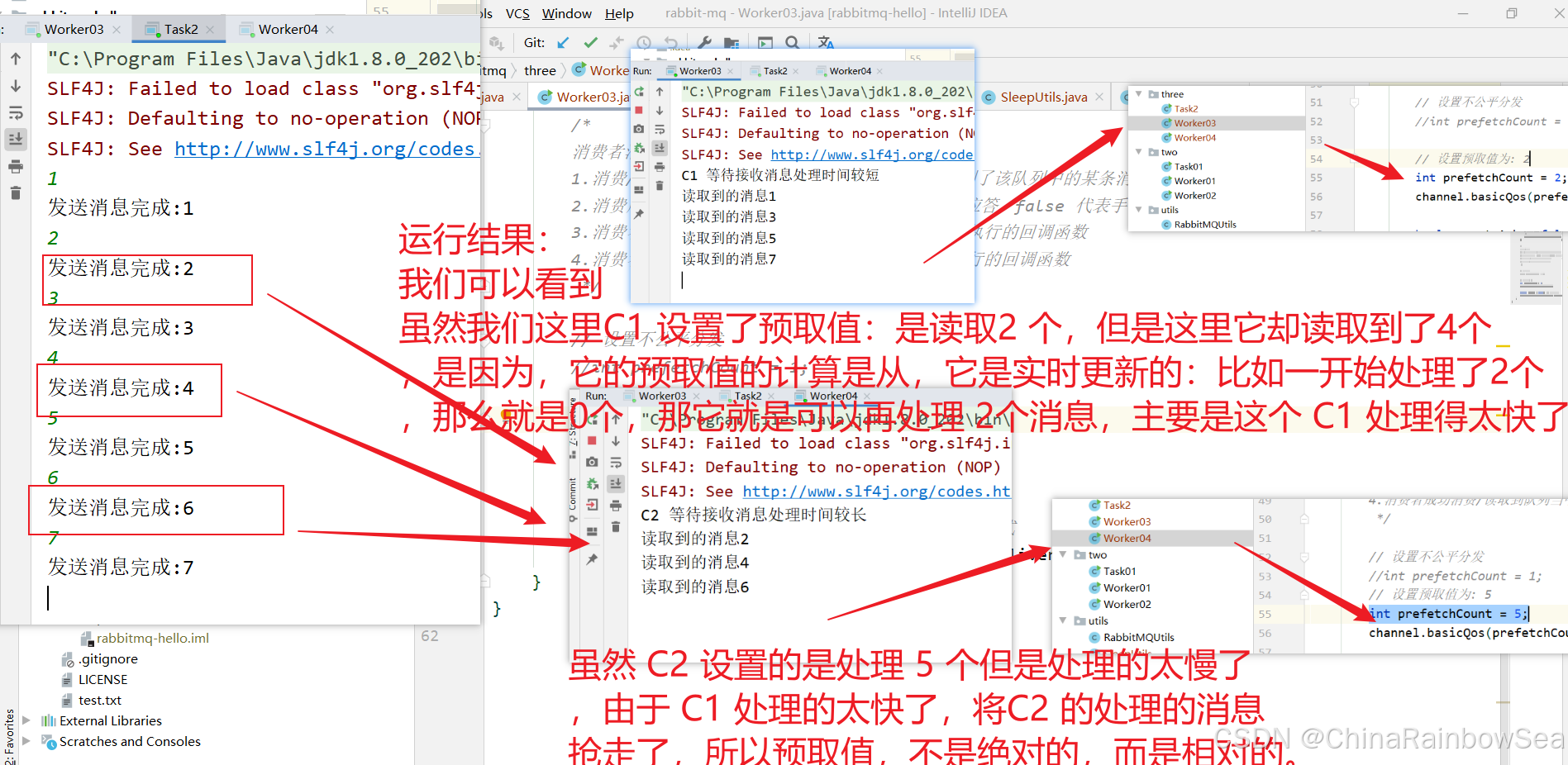Close SleepUtils.java editor tab

tap(1099, 97)
